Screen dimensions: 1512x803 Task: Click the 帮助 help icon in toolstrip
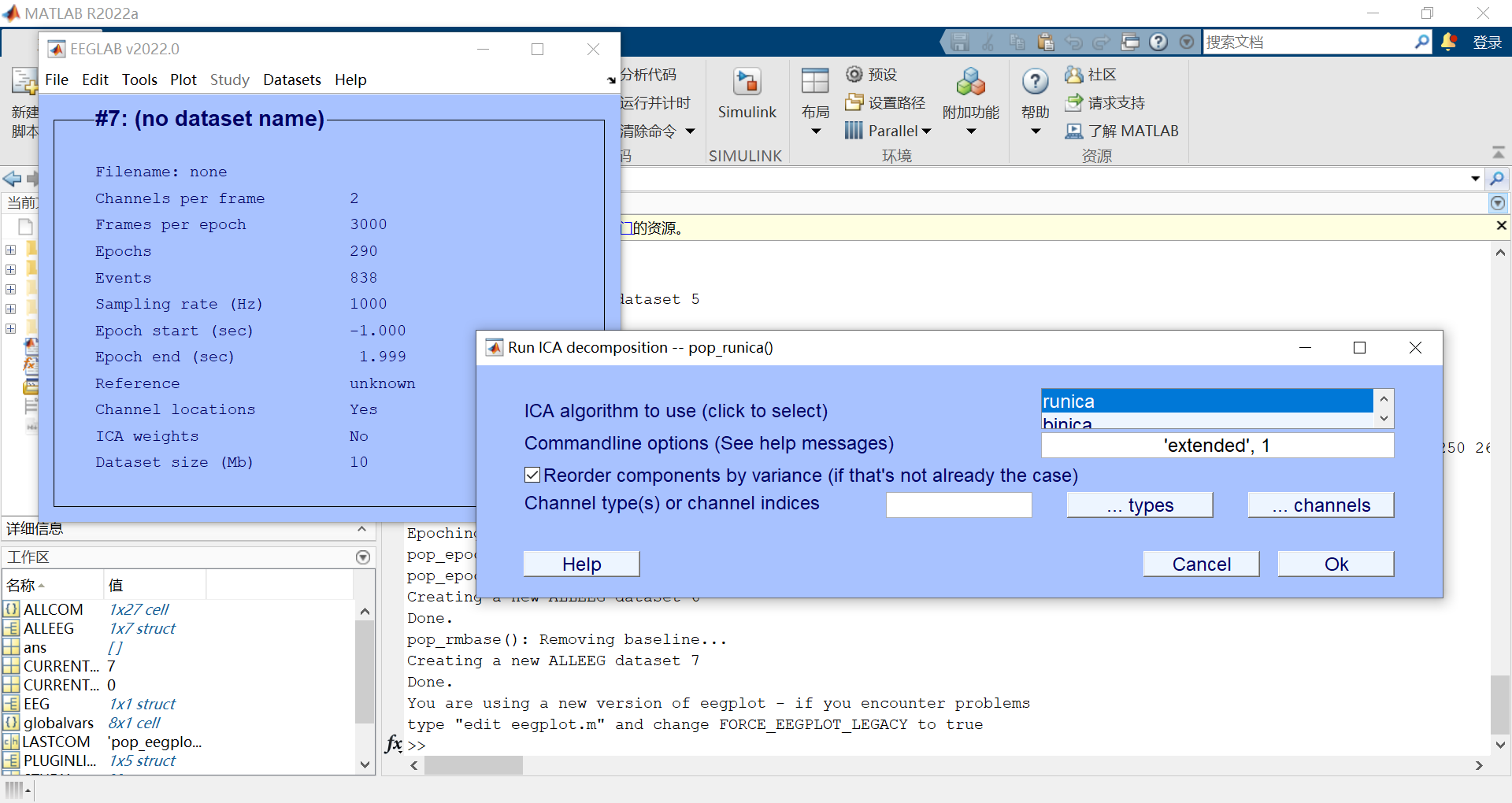point(1035,81)
